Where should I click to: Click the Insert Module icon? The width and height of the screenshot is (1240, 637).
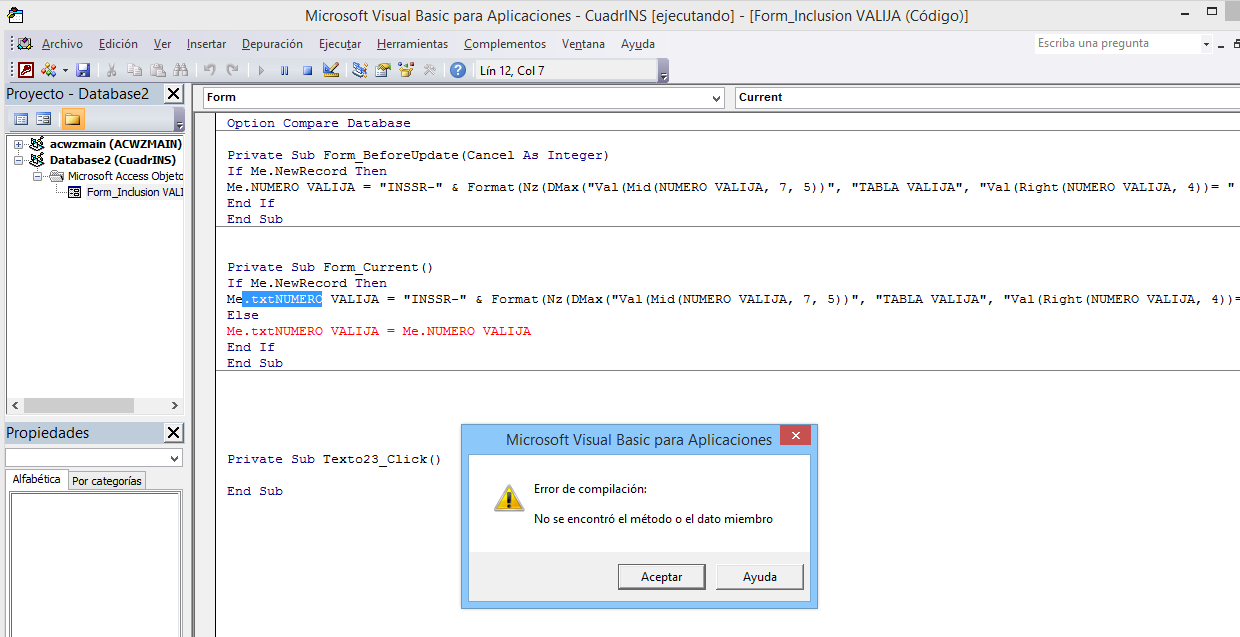coord(48,70)
